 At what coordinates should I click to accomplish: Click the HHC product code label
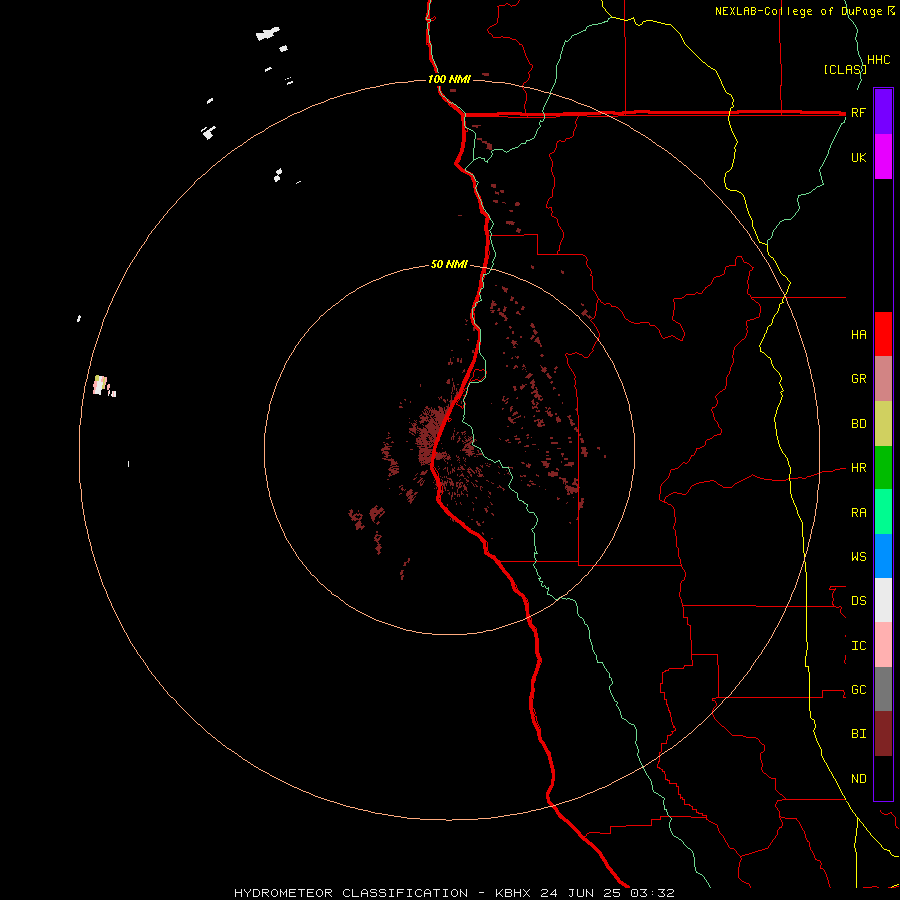pyautogui.click(x=879, y=60)
